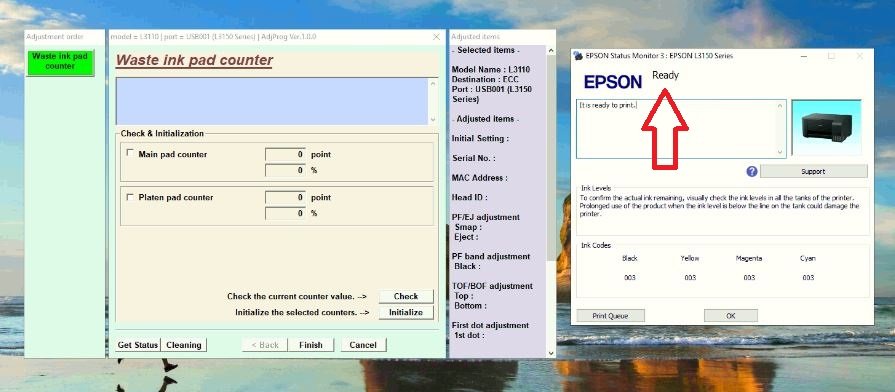Click the status message scroll-down arrow
The image size is (895, 392).
(780, 152)
